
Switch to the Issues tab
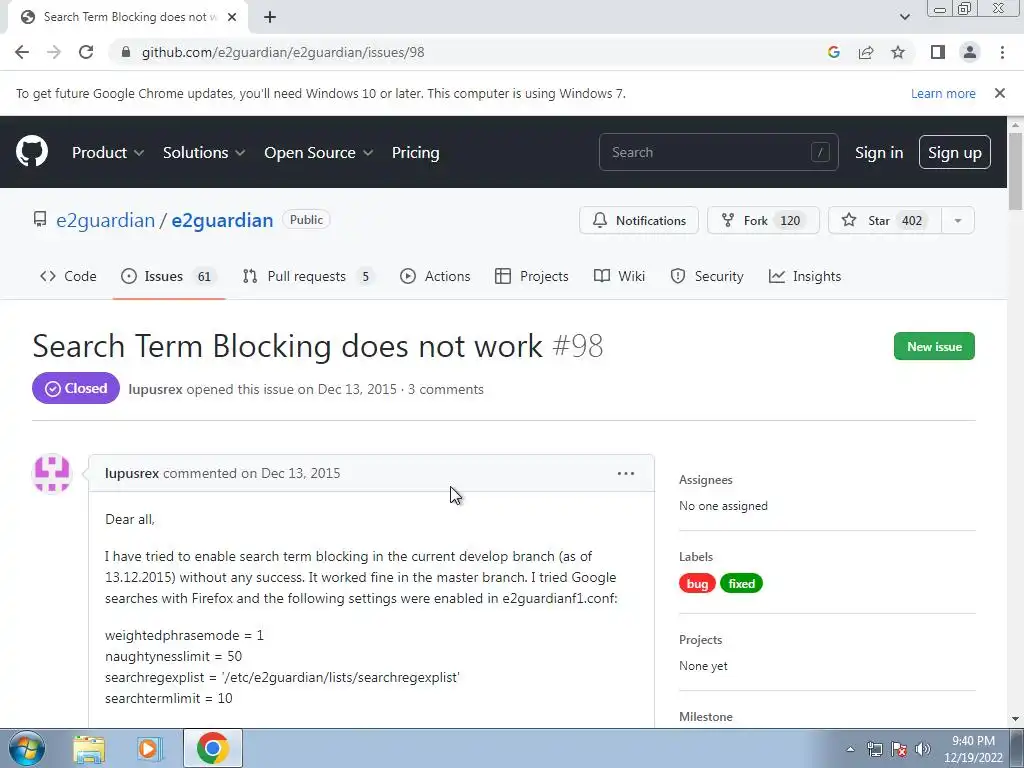tap(168, 276)
